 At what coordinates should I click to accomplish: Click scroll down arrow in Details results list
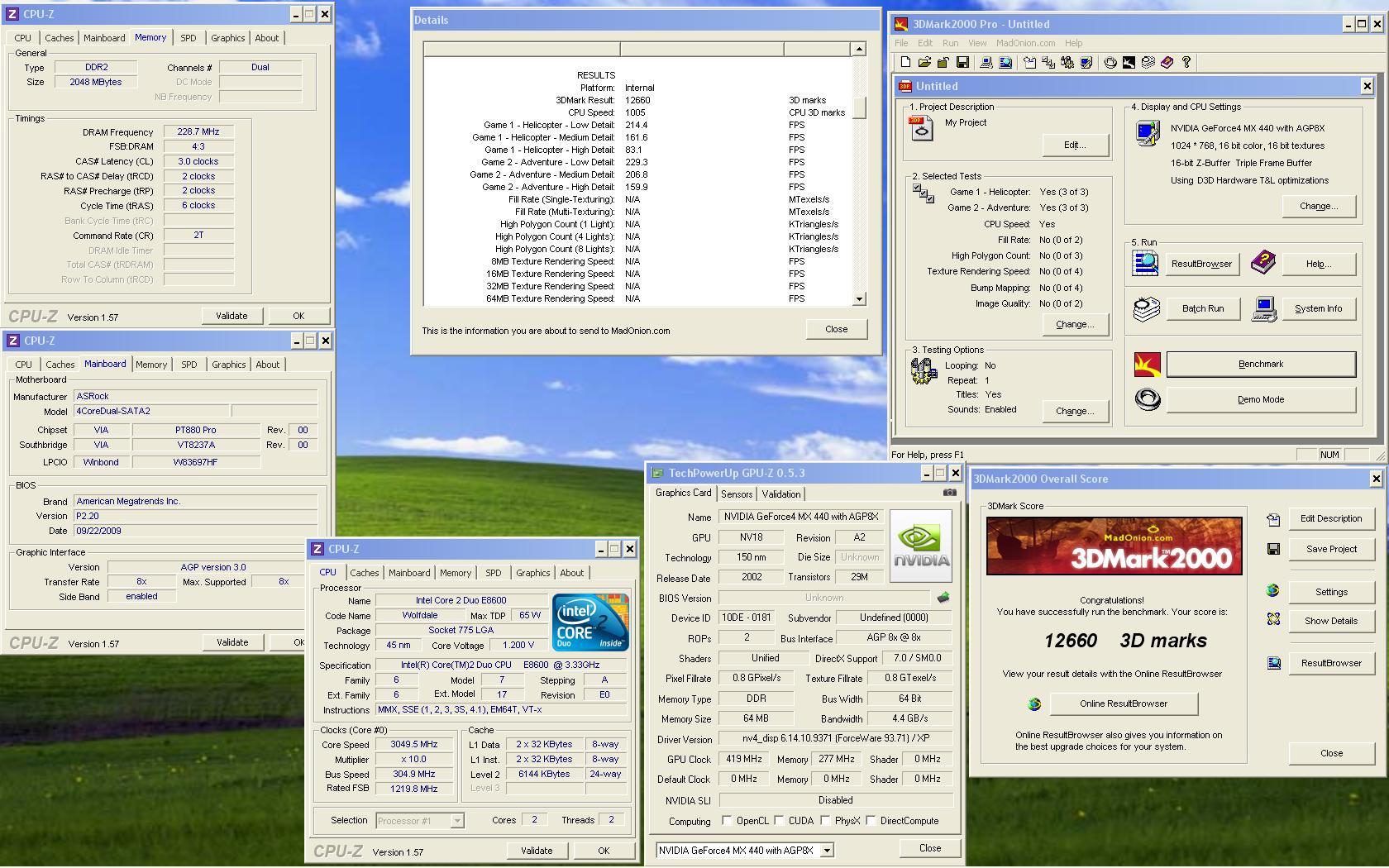click(x=859, y=299)
